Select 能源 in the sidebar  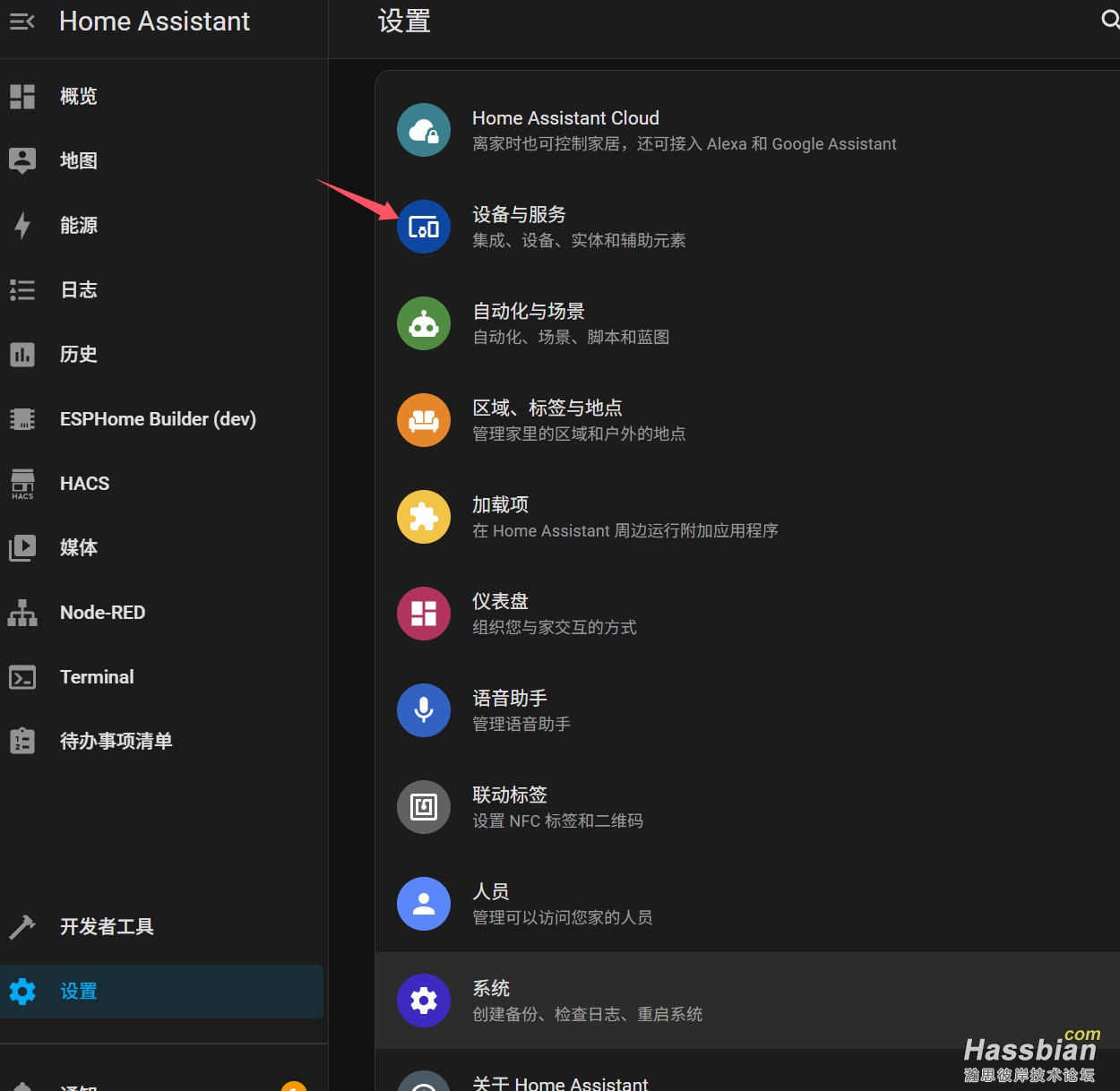(x=162, y=225)
